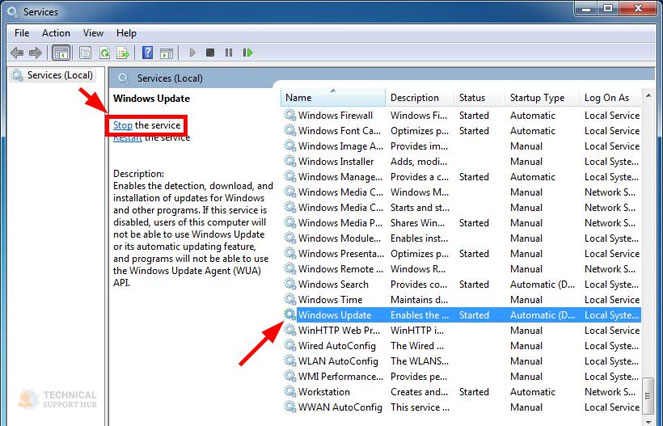
Task: Click the Pause Service icon
Action: [228, 53]
